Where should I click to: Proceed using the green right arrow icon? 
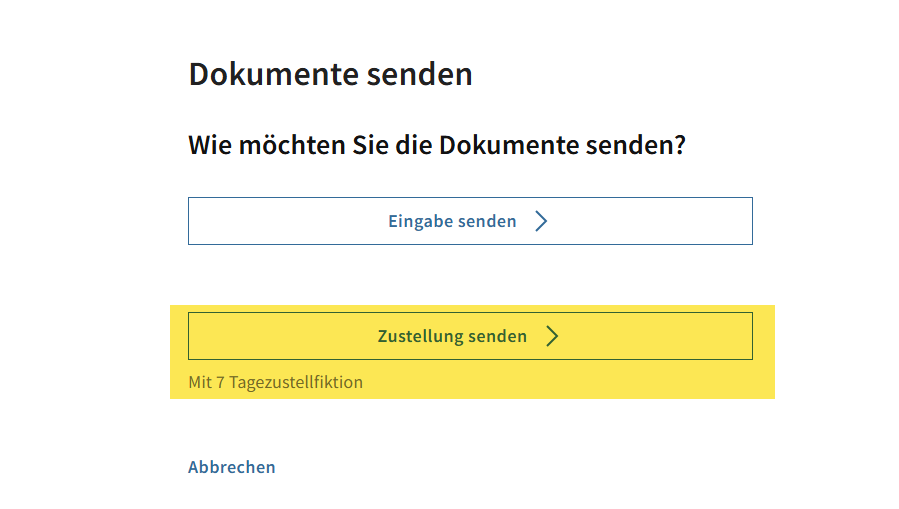tap(552, 336)
